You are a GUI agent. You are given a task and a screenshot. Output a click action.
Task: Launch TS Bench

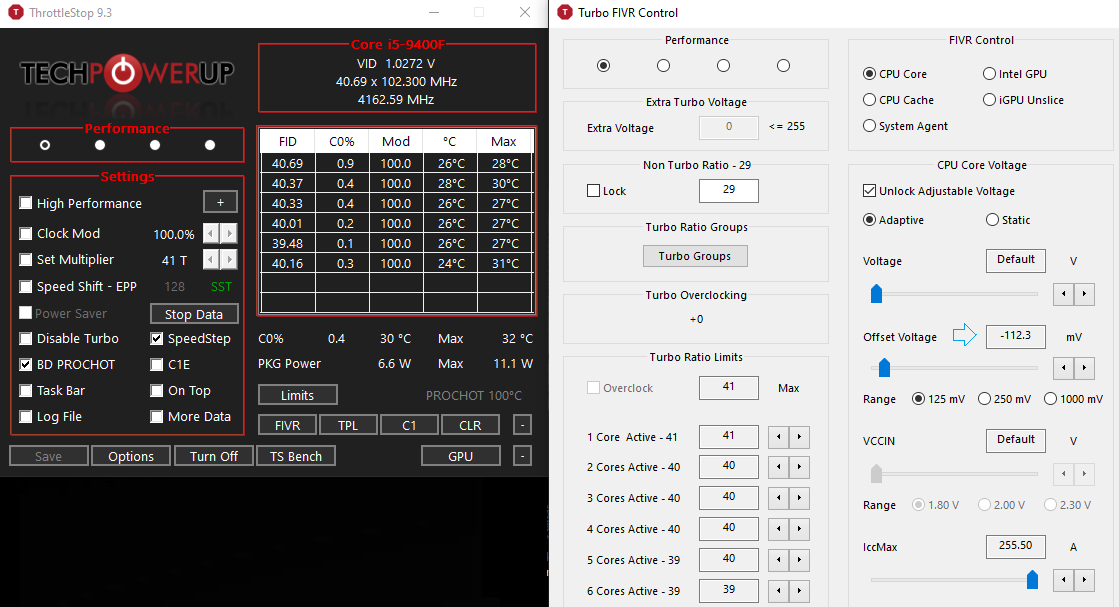pos(296,456)
